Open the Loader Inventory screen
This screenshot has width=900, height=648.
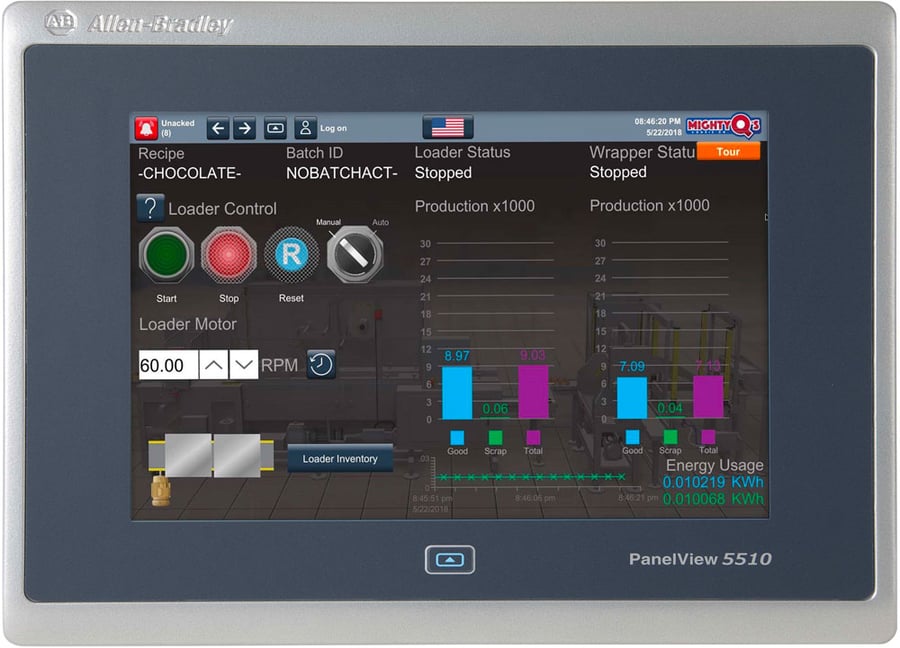click(x=340, y=460)
